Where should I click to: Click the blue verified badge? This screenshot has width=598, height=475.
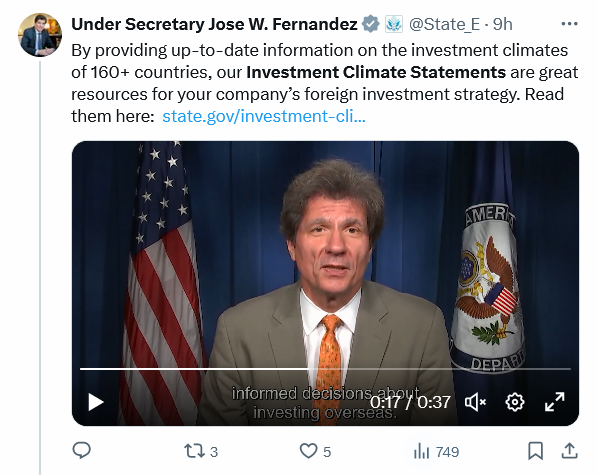pos(371,24)
